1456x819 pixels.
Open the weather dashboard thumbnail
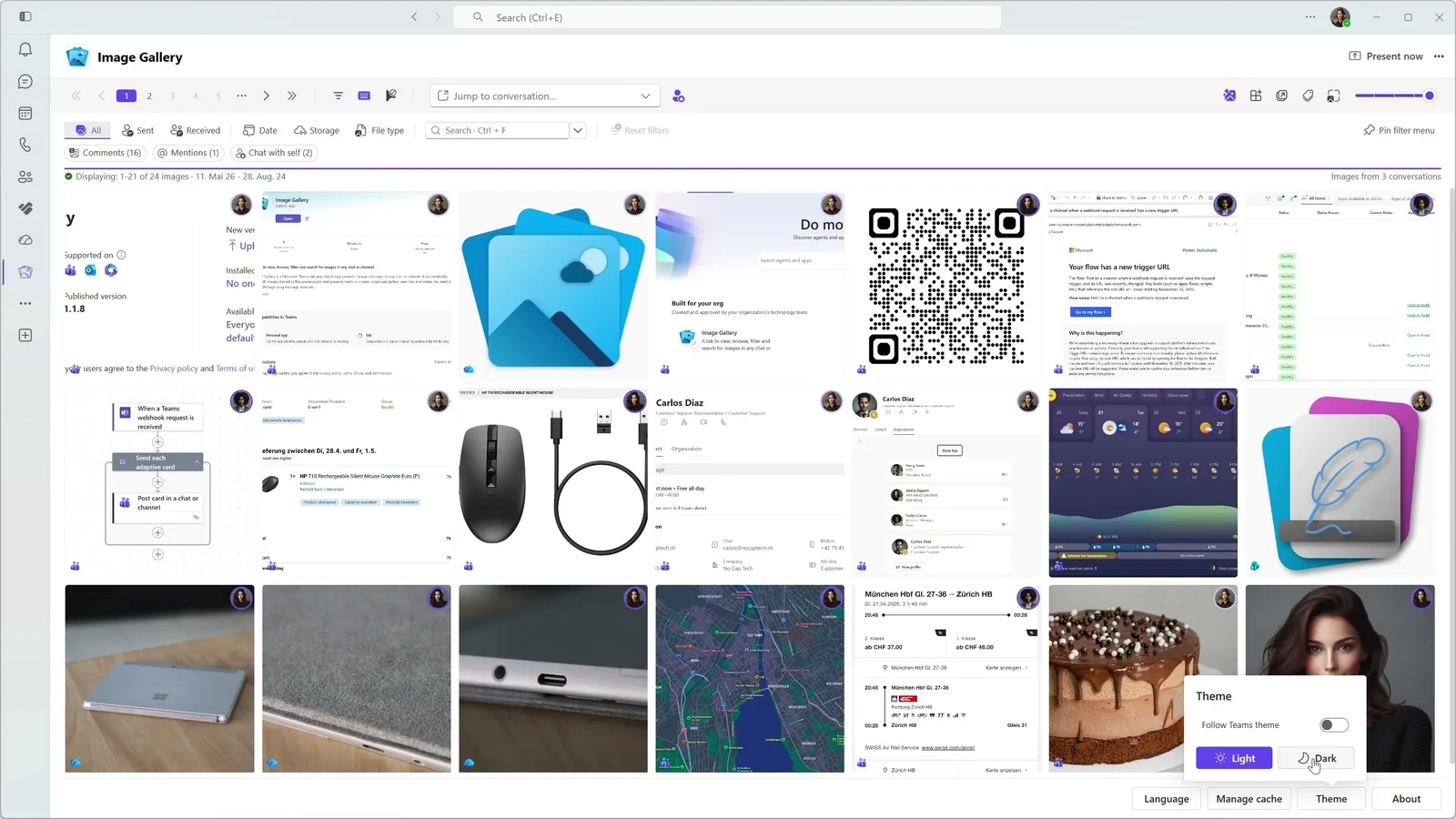tap(1143, 482)
